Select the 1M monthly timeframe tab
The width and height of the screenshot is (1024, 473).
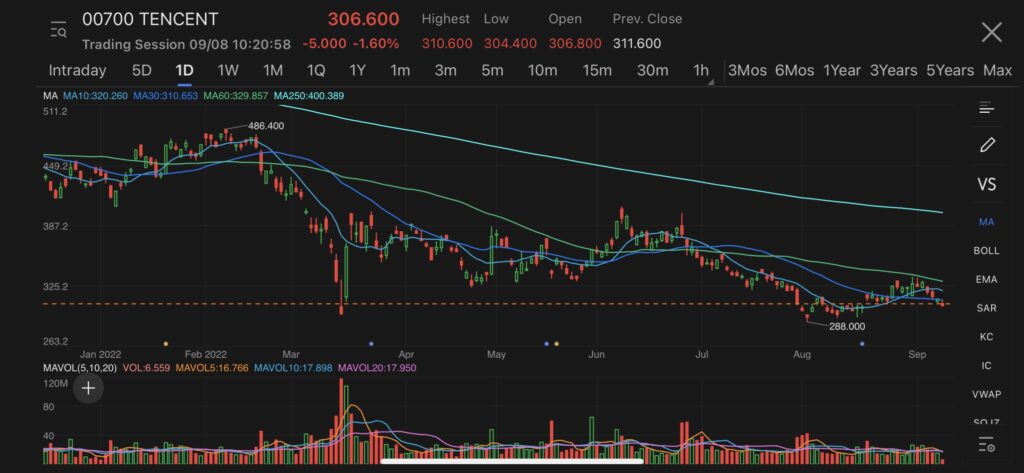click(x=272, y=71)
